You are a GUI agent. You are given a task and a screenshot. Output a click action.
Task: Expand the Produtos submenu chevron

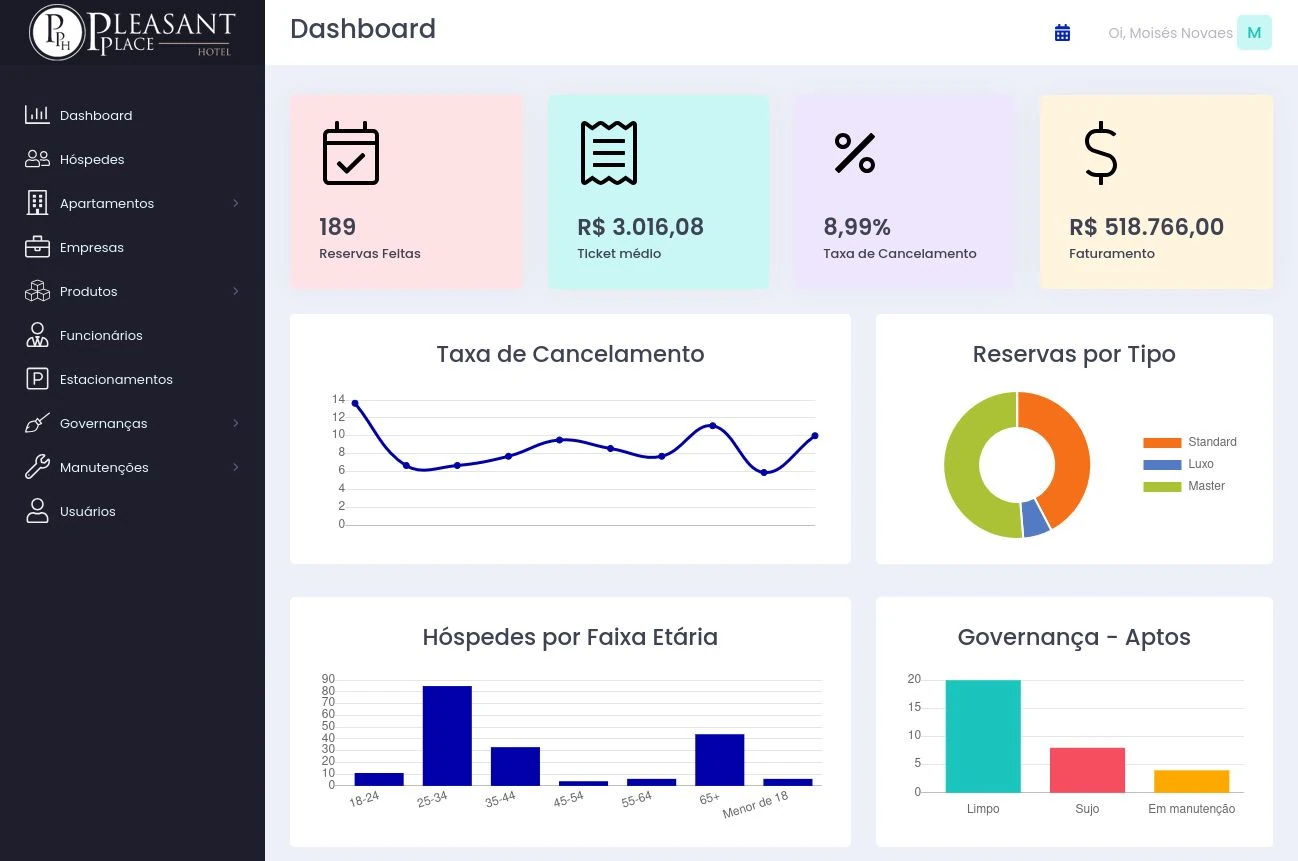click(x=236, y=291)
